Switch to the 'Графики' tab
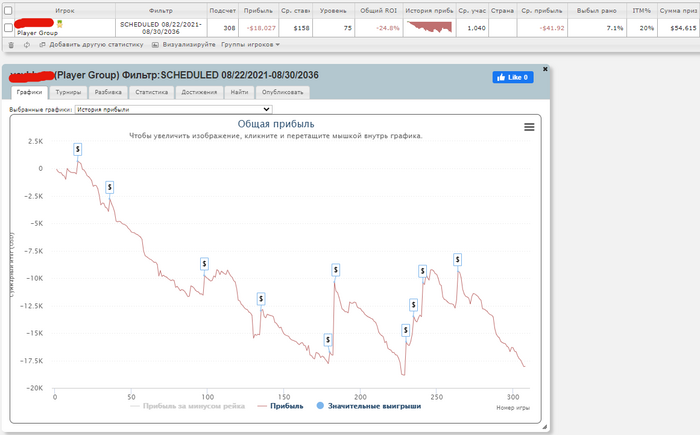The height and width of the screenshot is (435, 700). pyautogui.click(x=29, y=92)
